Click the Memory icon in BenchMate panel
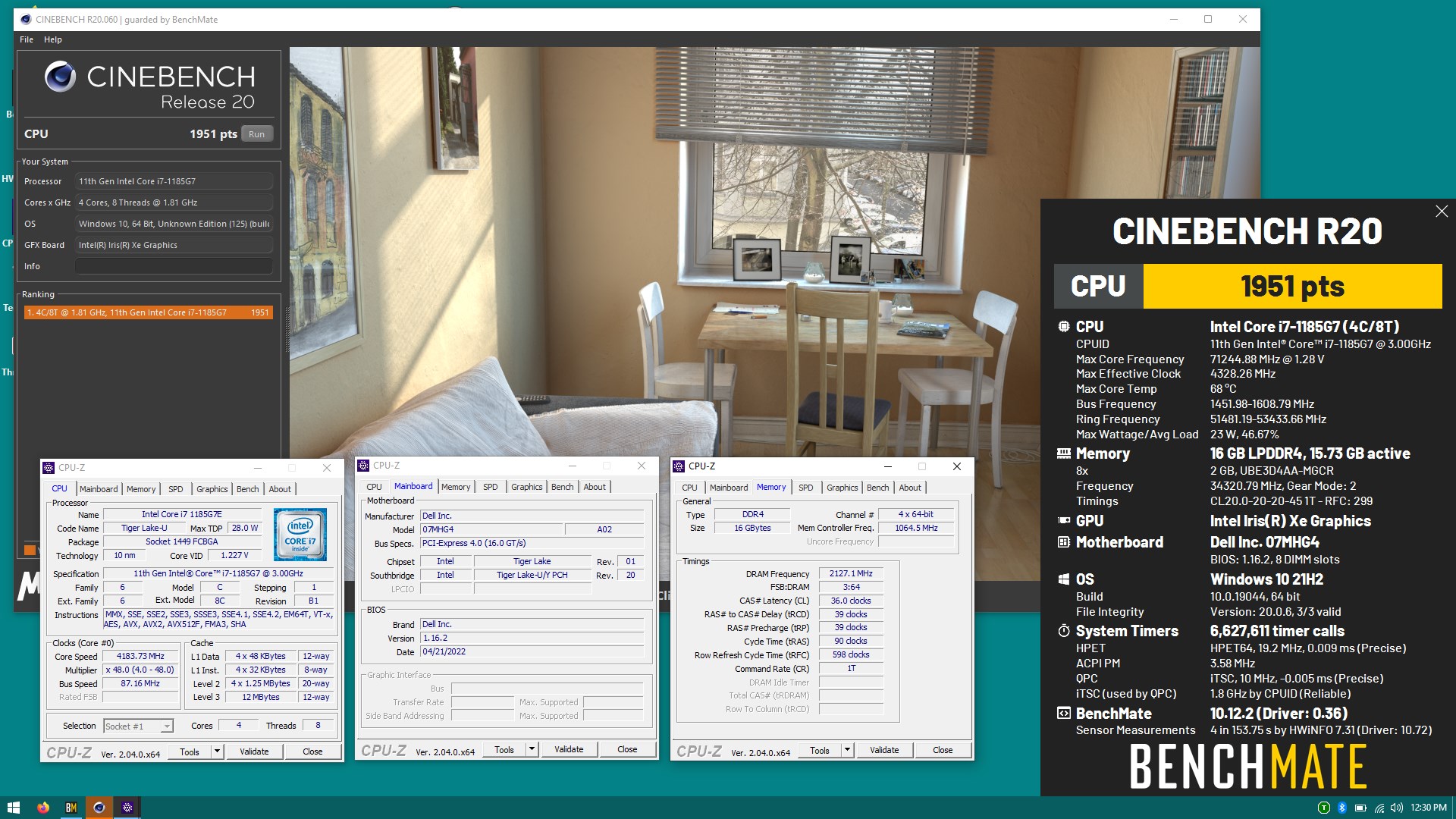Image resolution: width=1456 pixels, height=819 pixels. click(1064, 453)
